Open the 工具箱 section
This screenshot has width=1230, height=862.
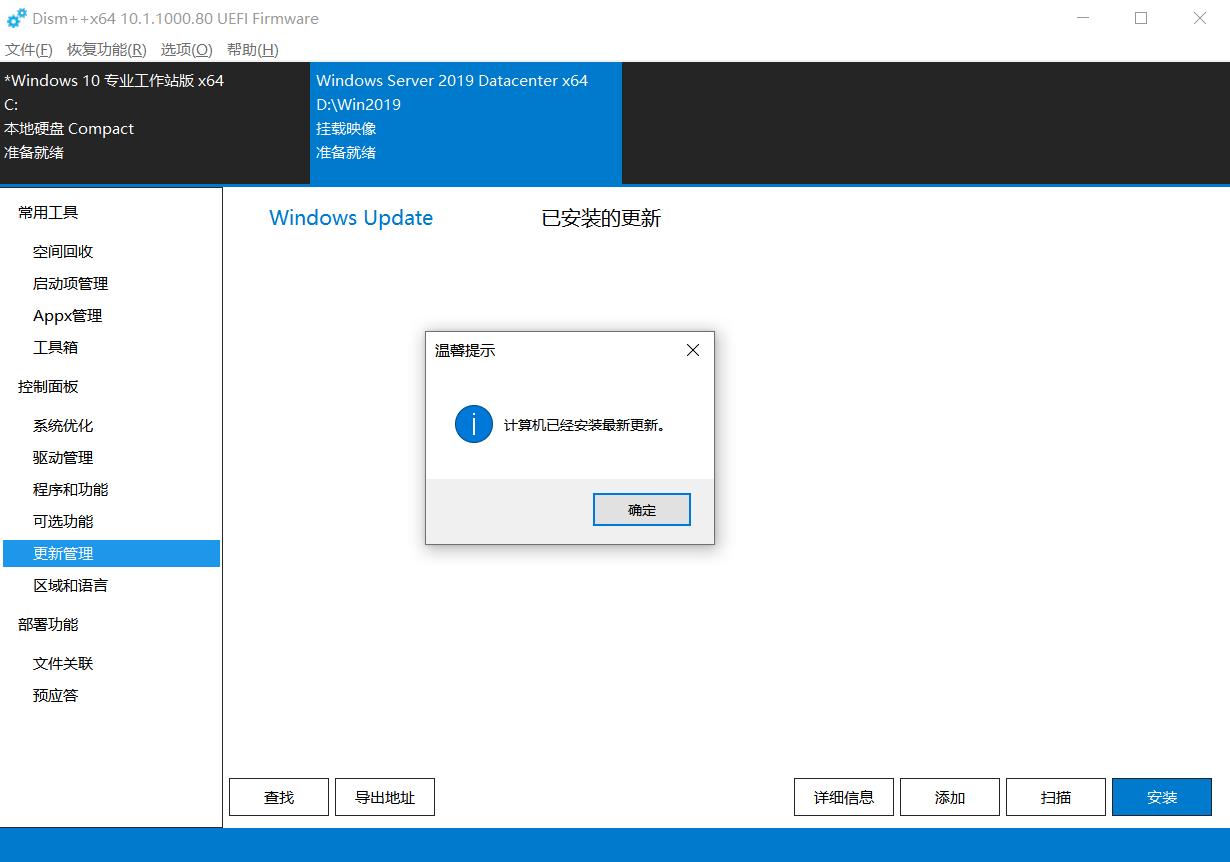click(55, 347)
